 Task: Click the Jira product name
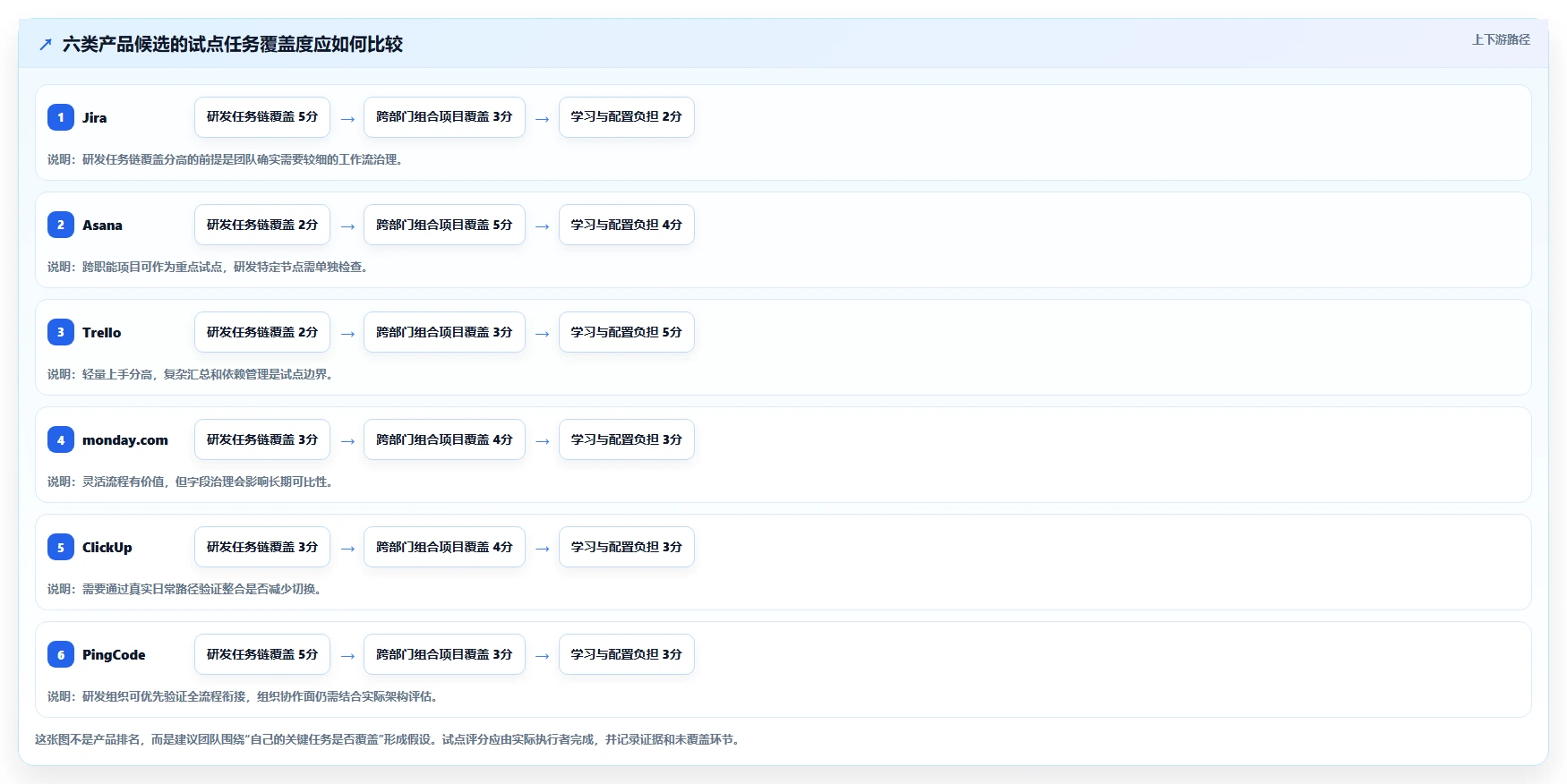tap(94, 117)
